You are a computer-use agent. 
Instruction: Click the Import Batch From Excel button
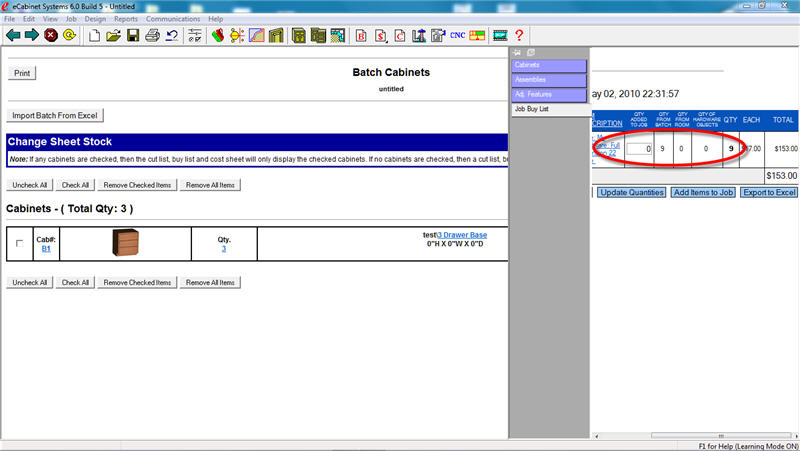point(57,116)
